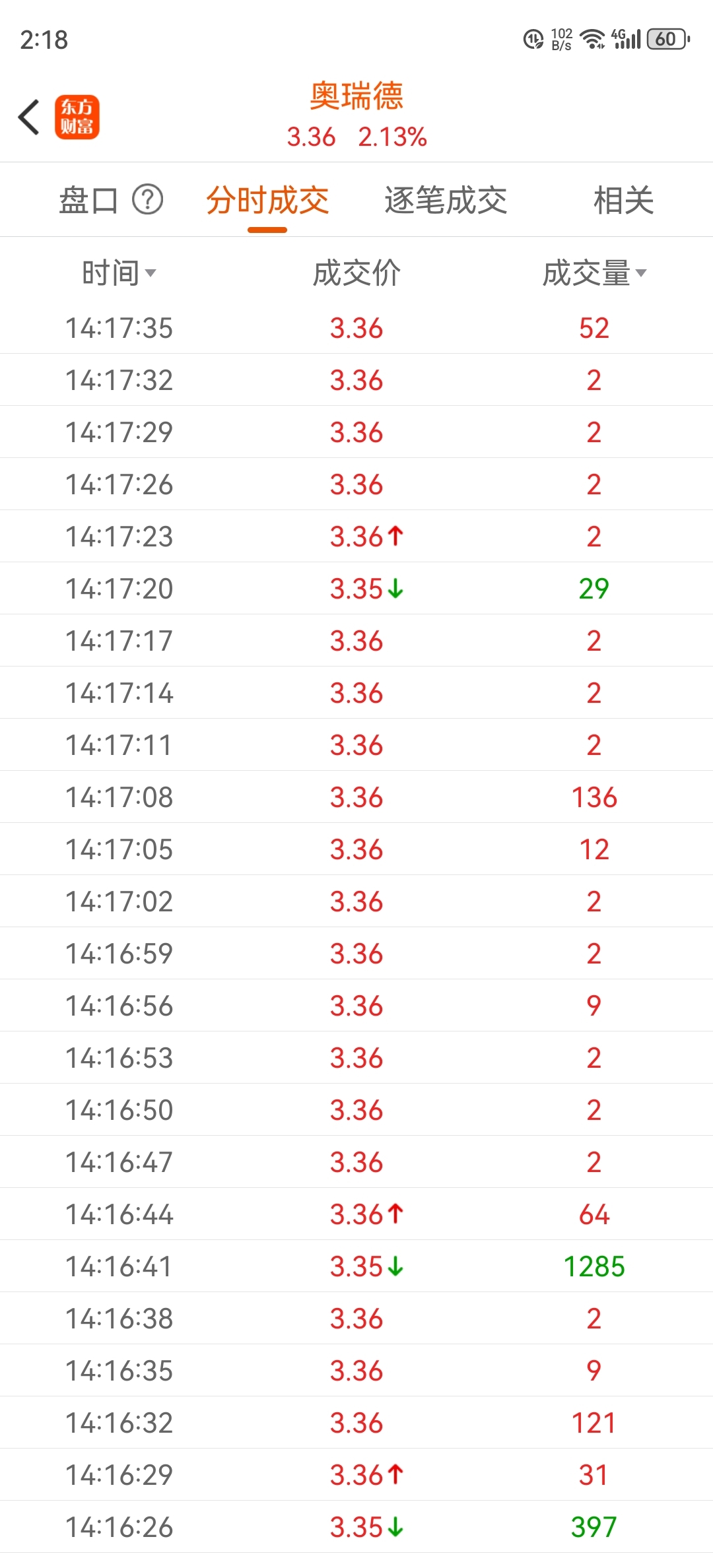Expand the 成交量 sort dropdown arrow
Image resolution: width=713 pixels, height=1568 pixels.
[640, 273]
